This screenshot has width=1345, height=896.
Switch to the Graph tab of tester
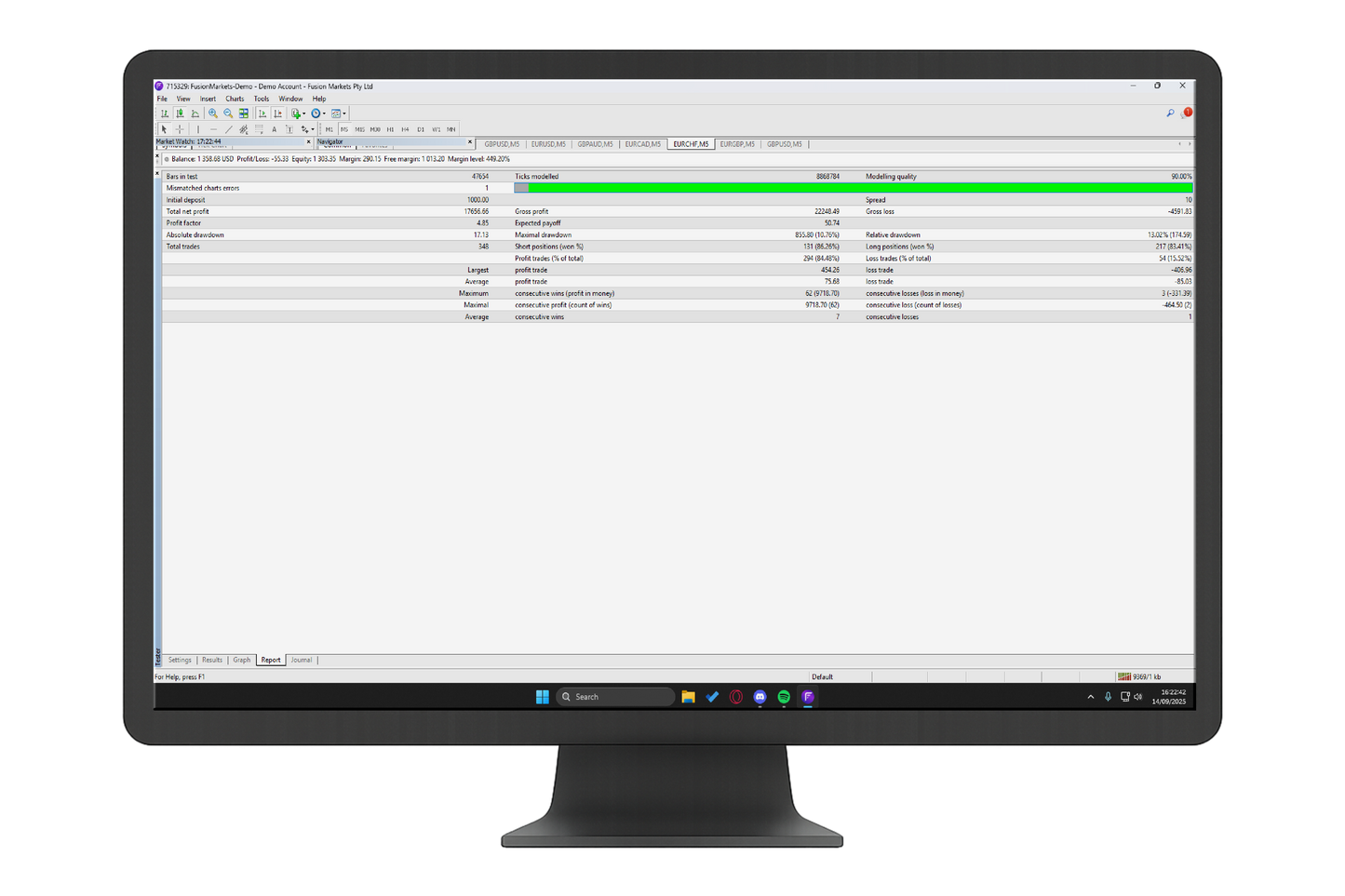click(240, 660)
